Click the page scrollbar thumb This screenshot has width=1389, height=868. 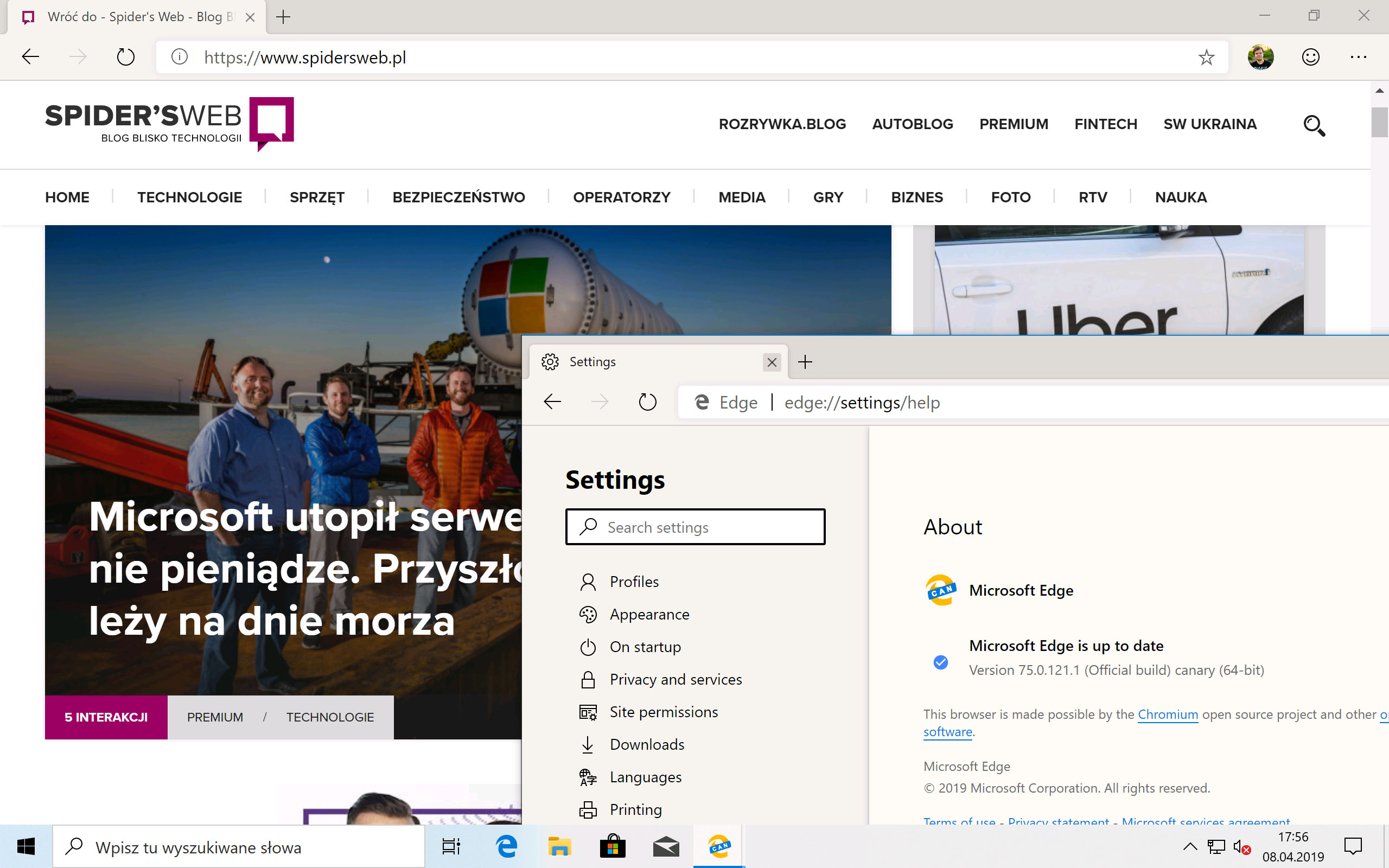coord(1379,122)
